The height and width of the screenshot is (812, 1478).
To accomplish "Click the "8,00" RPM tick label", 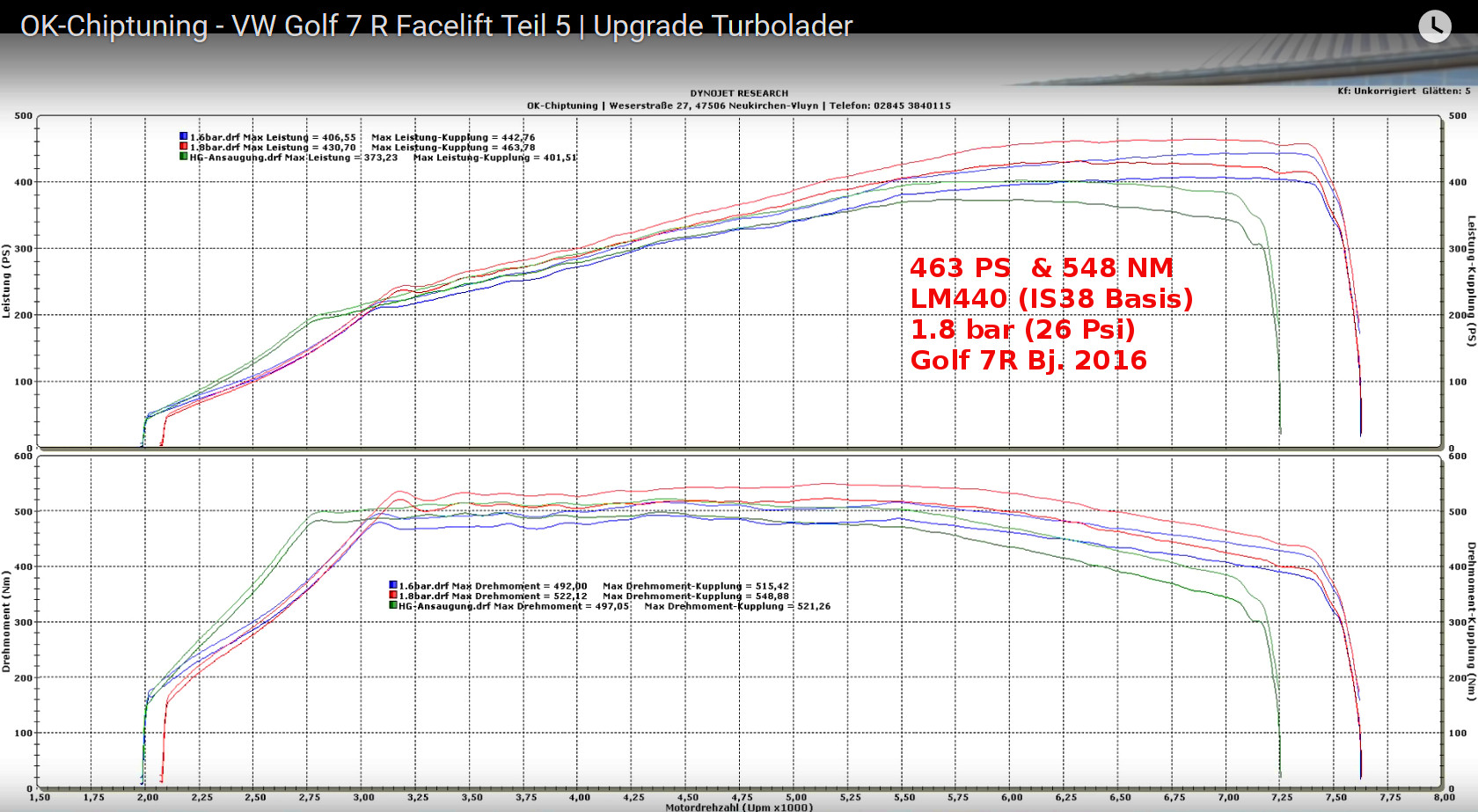I will point(1445,797).
